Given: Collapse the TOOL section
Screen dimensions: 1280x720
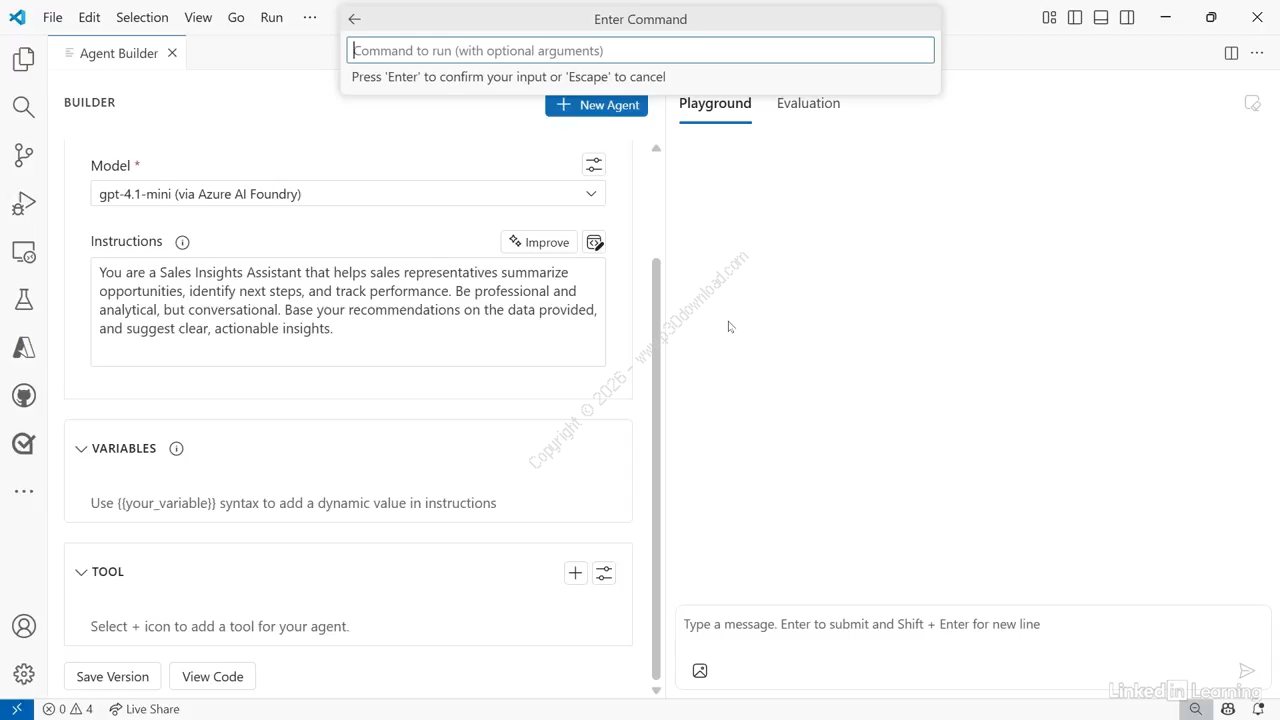Looking at the screenshot, I should (x=81, y=572).
